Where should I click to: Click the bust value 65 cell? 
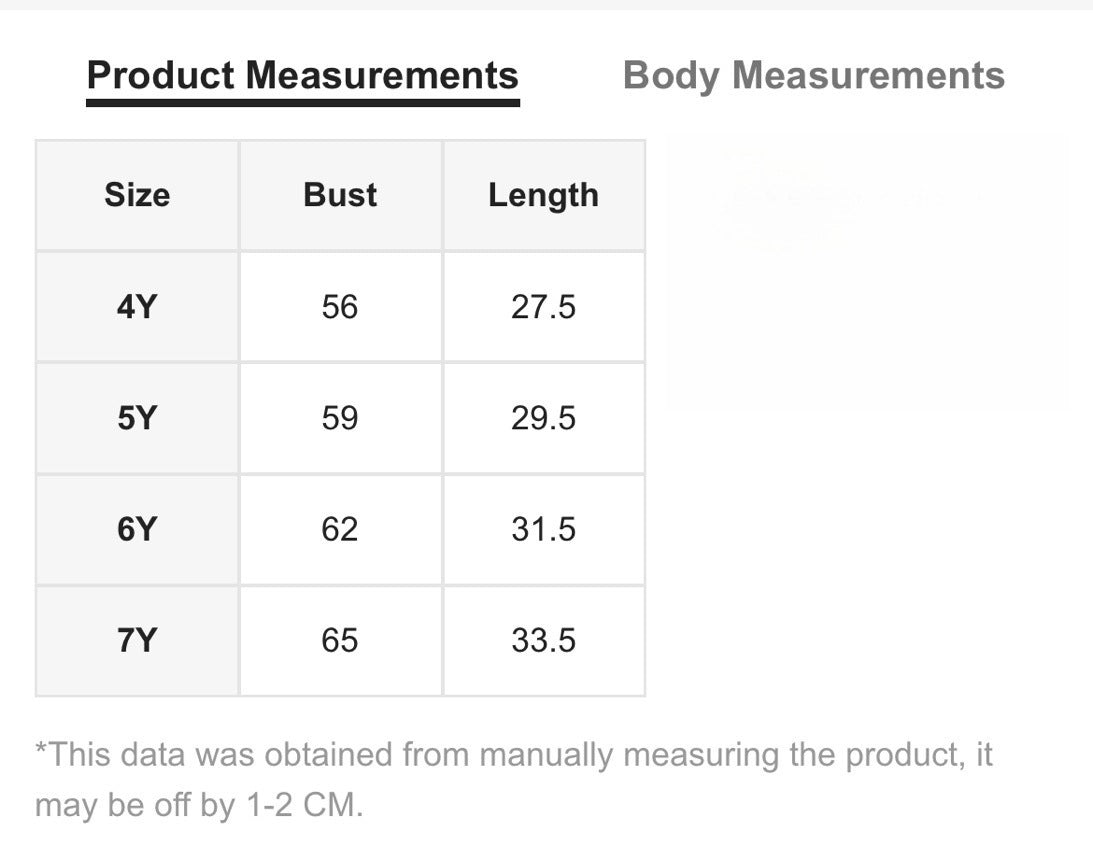(340, 640)
